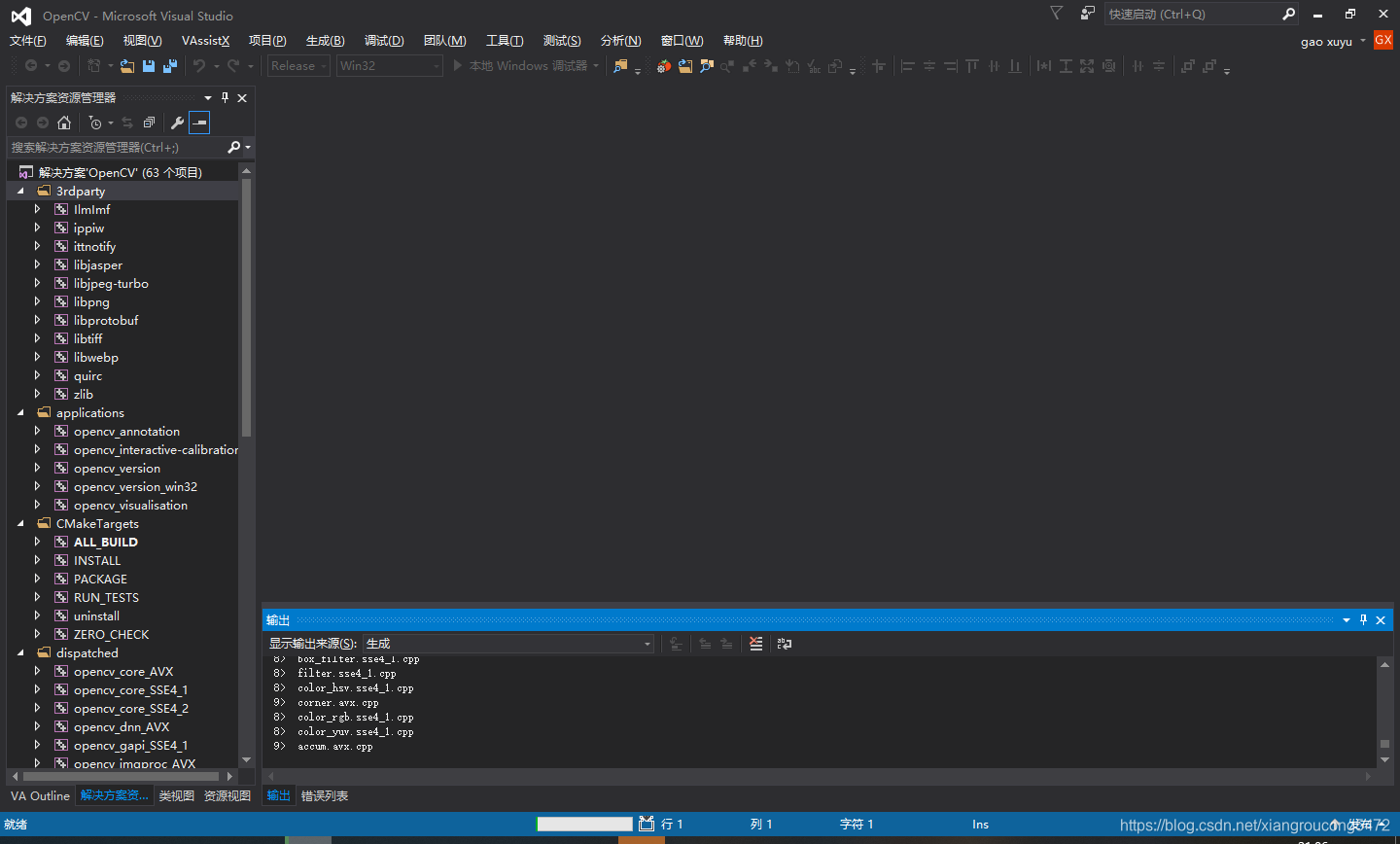
Task: Open the Release configuration dropdown
Action: [298, 66]
